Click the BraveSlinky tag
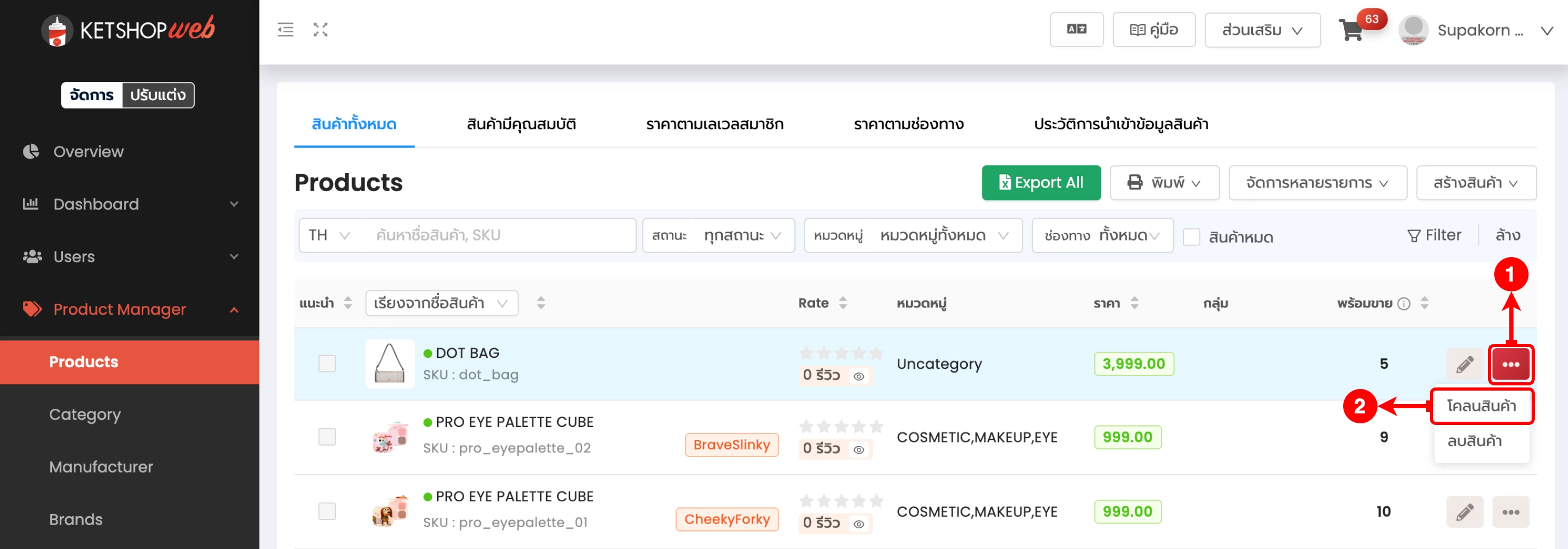Viewport: 1568px width, 549px height. [732, 445]
